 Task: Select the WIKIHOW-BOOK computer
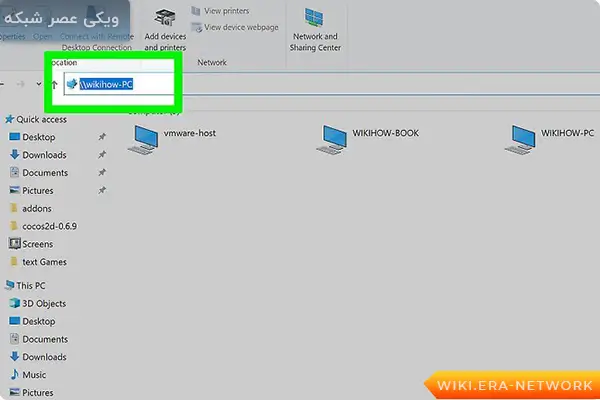337,140
